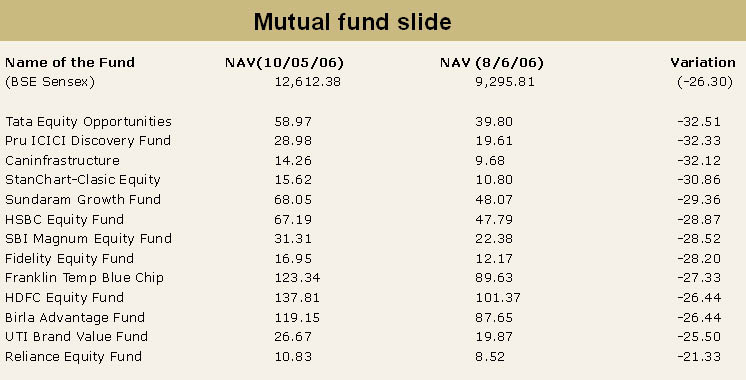Click the BSE Sensex row label
The image size is (746, 380).
pyautogui.click(x=50, y=82)
